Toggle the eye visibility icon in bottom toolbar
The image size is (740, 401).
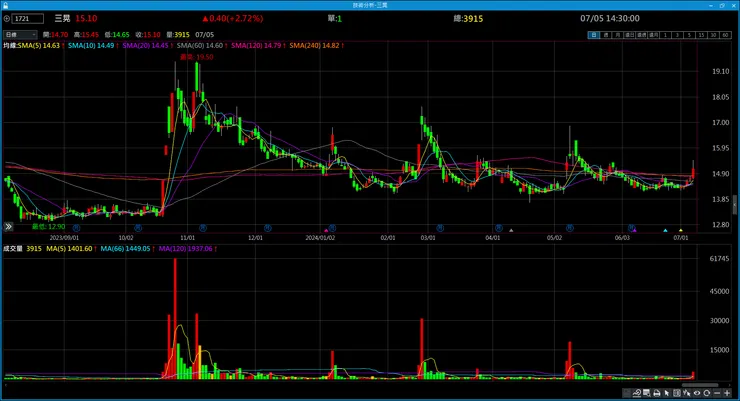pyautogui.click(x=697, y=393)
